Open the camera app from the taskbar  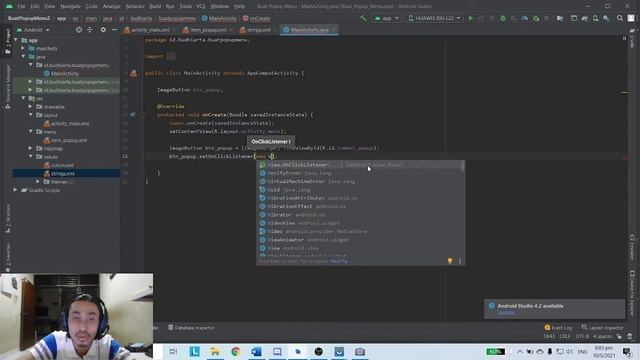point(360,351)
